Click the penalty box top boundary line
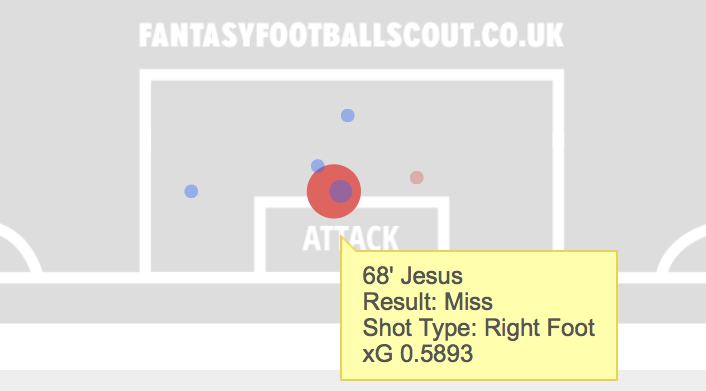The image size is (706, 391). [352, 75]
